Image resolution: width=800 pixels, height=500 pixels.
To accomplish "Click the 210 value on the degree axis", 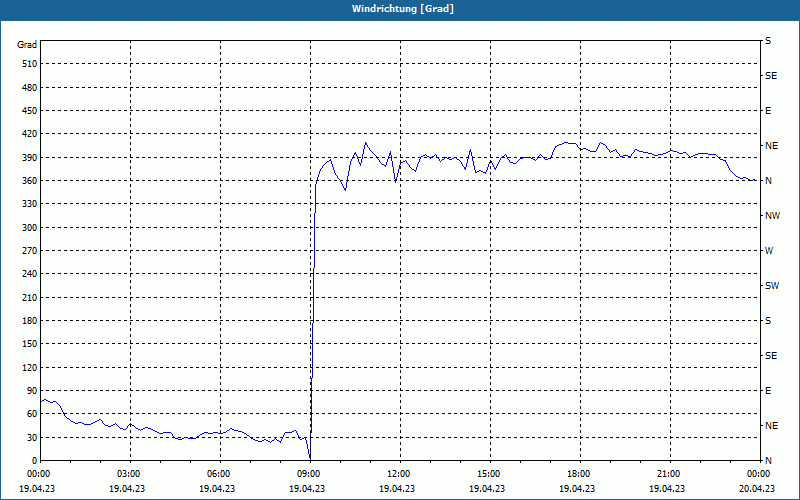I will [x=29, y=297].
